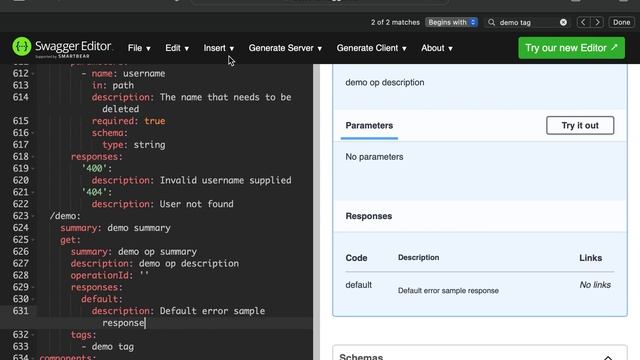Image resolution: width=640 pixels, height=360 pixels.
Task: Click '- demo tag' on line 633
Action: [x=107, y=347]
